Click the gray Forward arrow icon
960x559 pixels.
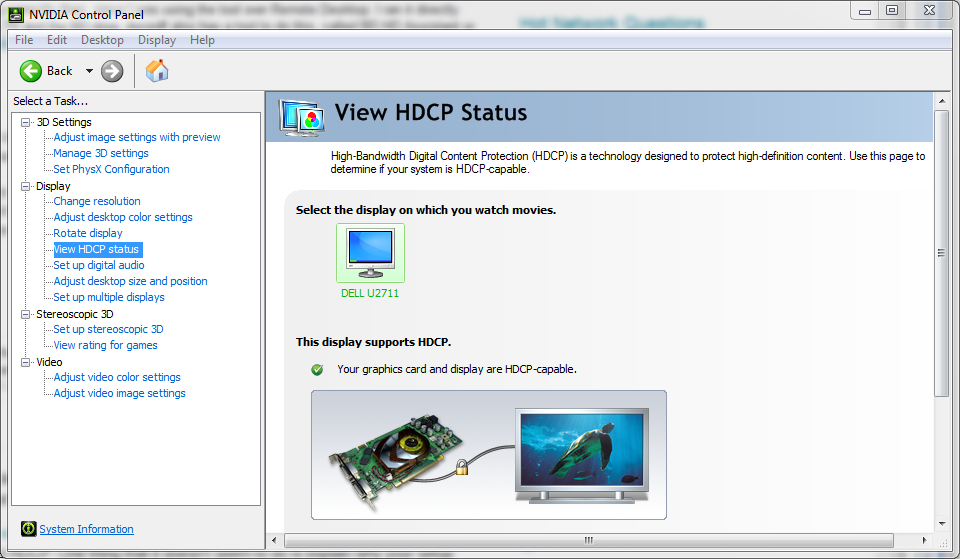pyautogui.click(x=112, y=71)
